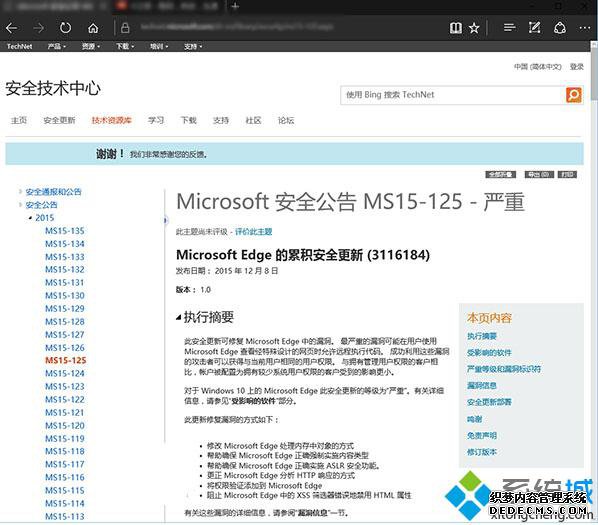Viewport: 598px width, 525px height.
Task: Open a new browser tab
Action: click(x=235, y=6)
